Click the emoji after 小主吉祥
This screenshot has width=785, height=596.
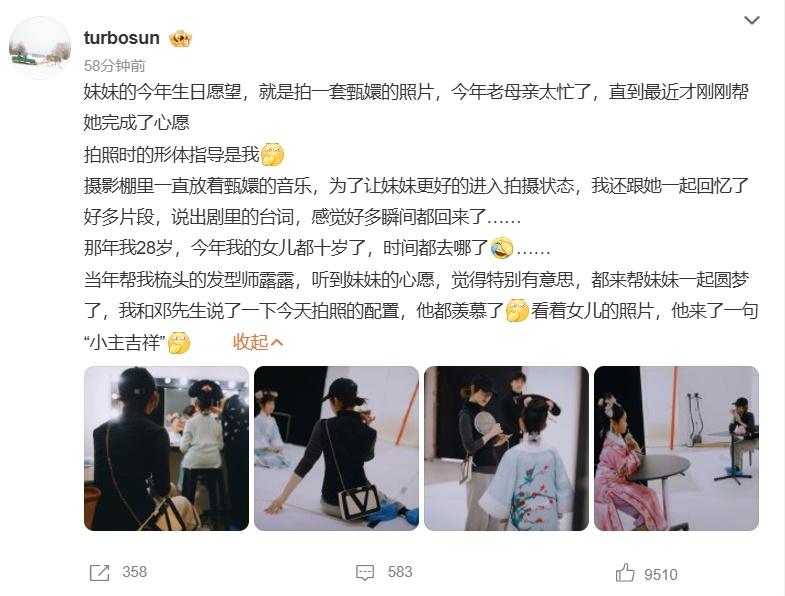[179, 343]
